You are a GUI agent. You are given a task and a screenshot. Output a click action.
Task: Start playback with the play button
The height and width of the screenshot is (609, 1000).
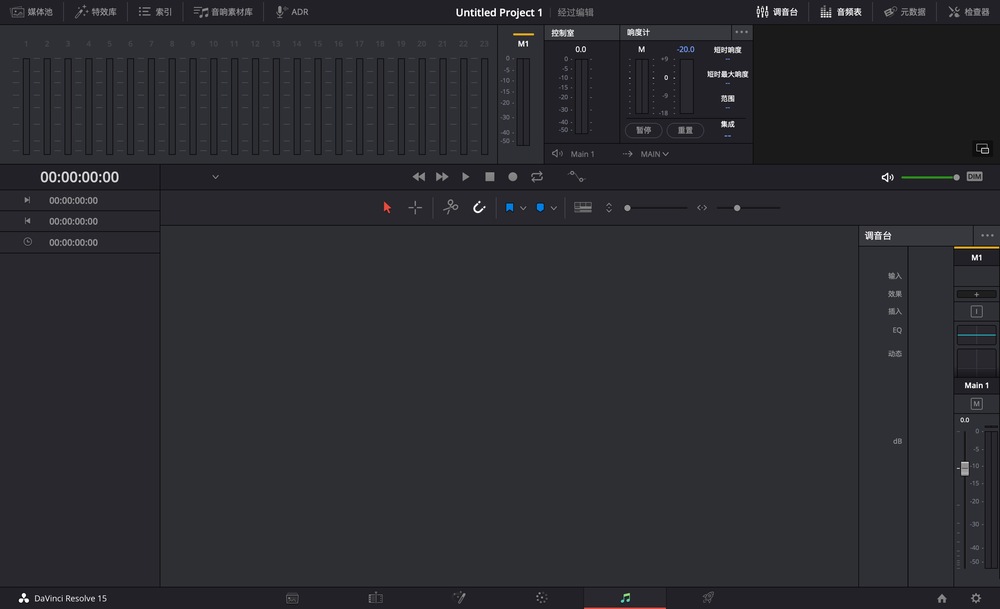466,177
